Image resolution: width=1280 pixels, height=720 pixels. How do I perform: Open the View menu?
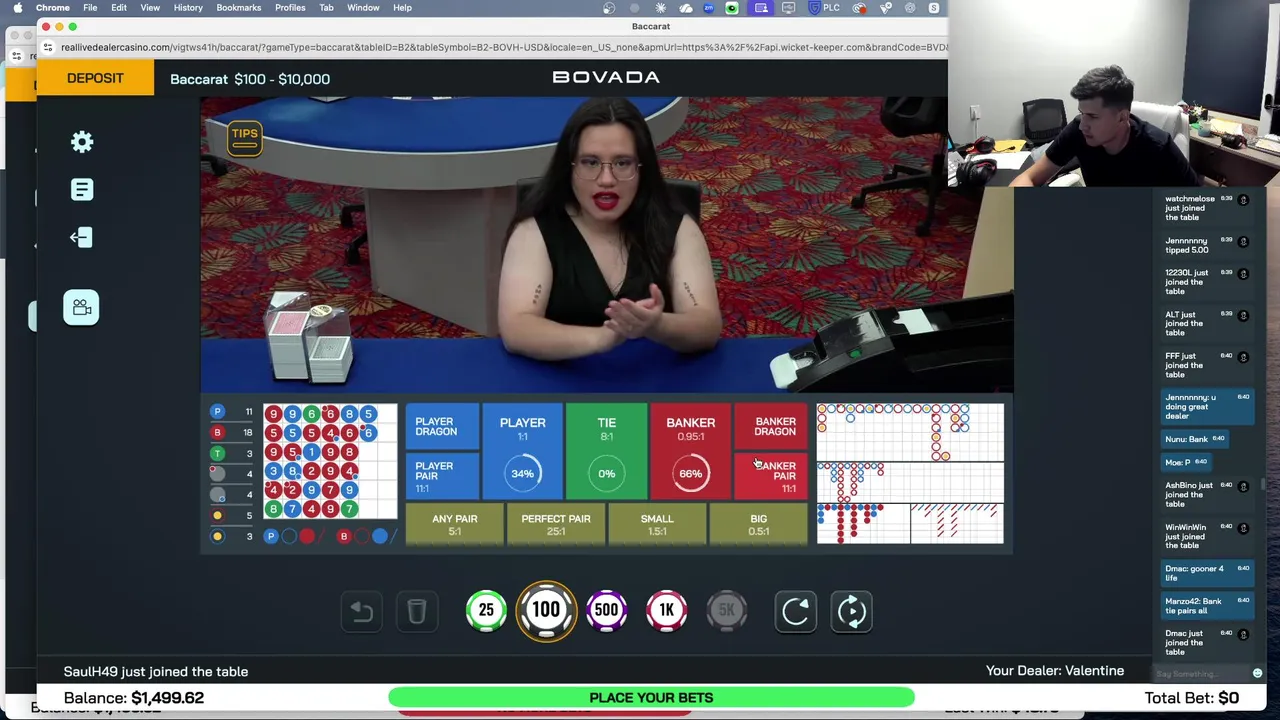(150, 8)
